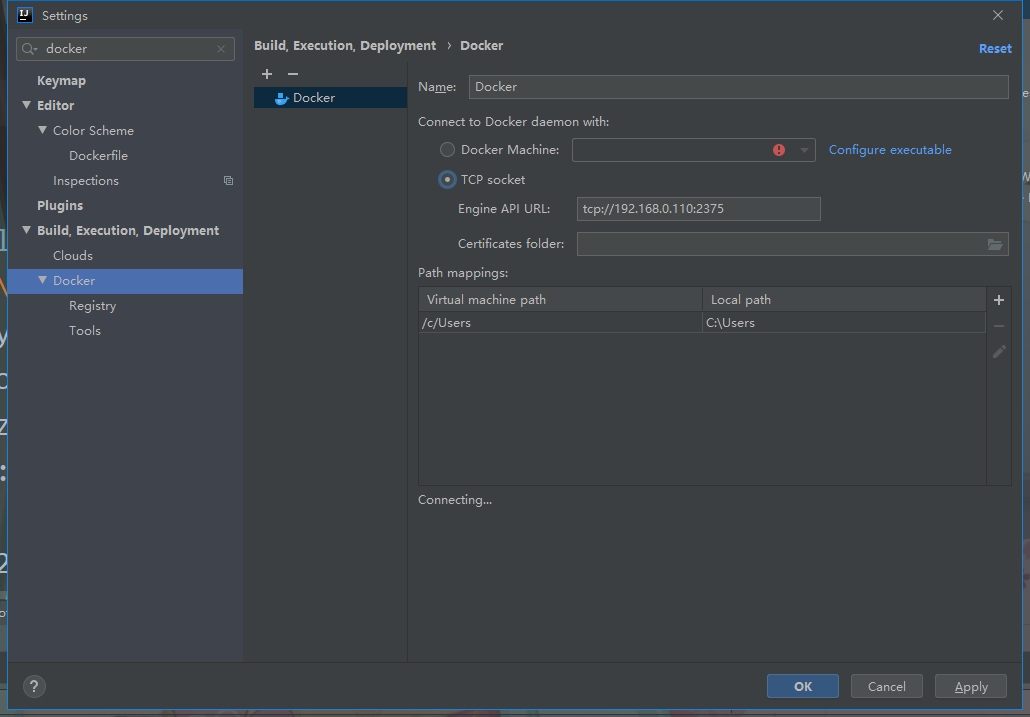This screenshot has width=1030, height=717.
Task: Select the Docker Machine radio option
Action: [447, 150]
